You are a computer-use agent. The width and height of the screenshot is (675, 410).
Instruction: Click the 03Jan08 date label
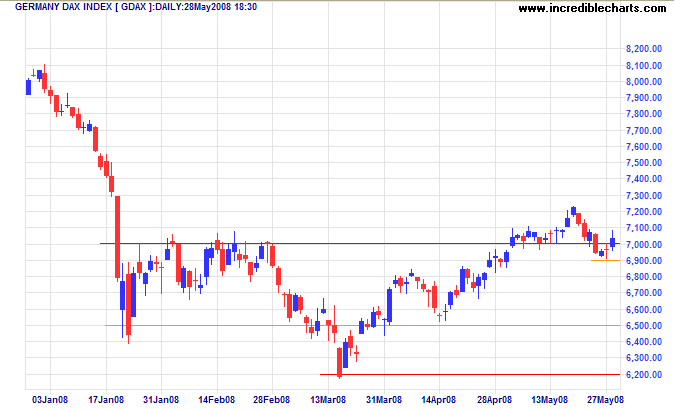(50, 400)
